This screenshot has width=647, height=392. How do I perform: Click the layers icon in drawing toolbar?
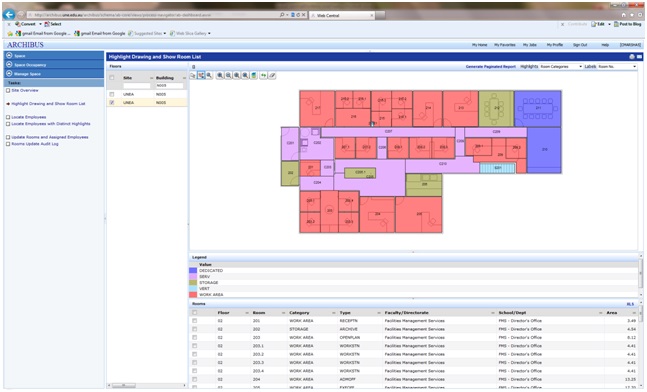coord(254,75)
